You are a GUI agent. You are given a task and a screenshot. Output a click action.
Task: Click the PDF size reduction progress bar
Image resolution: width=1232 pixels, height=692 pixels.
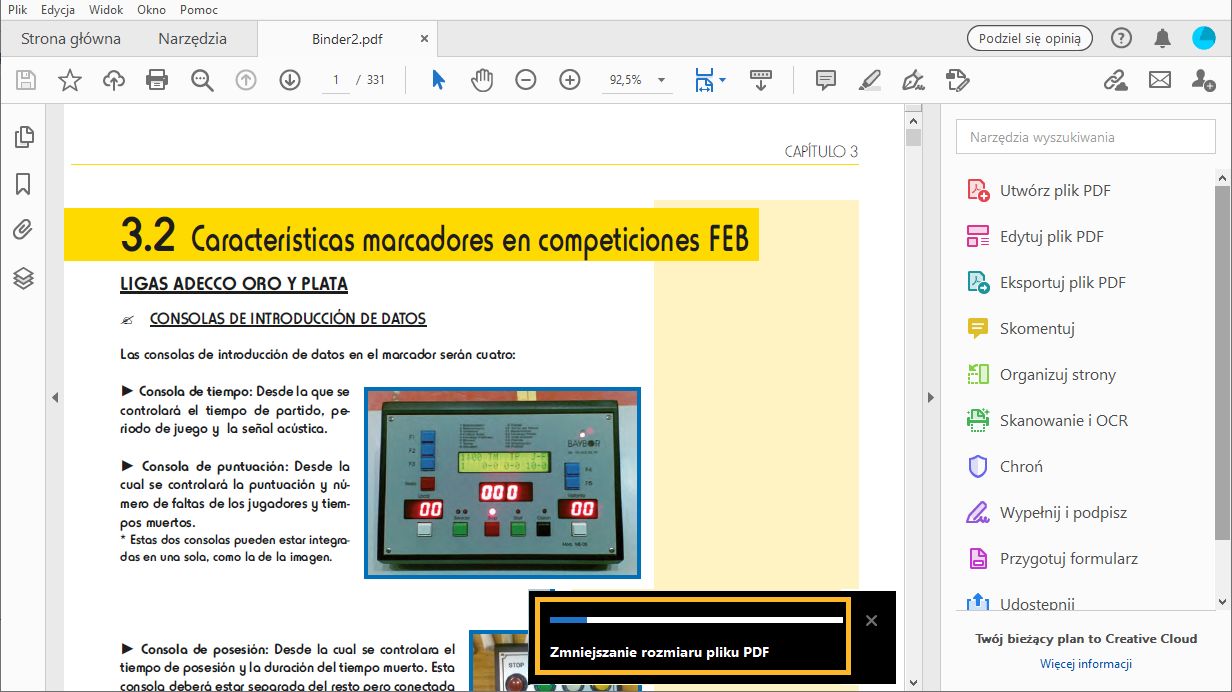pyautogui.click(x=696, y=620)
